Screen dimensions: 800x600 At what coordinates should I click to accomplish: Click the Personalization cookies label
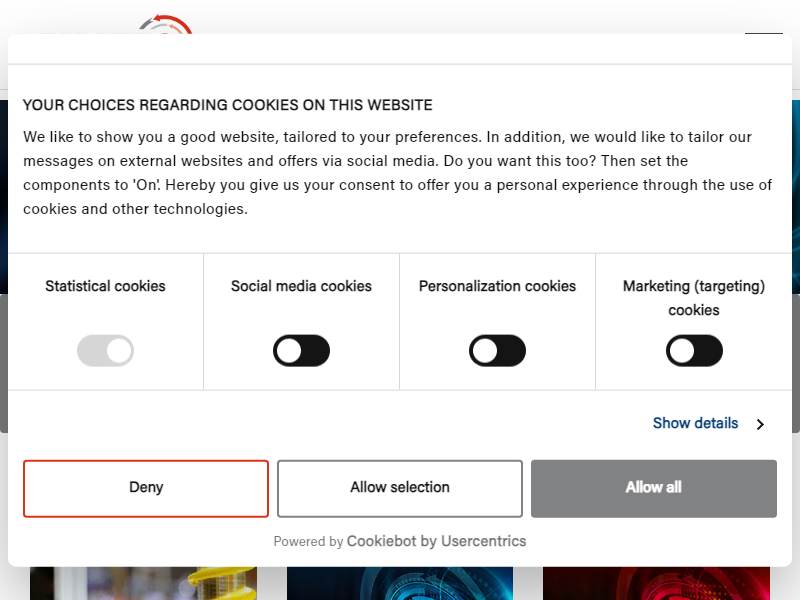tap(497, 286)
